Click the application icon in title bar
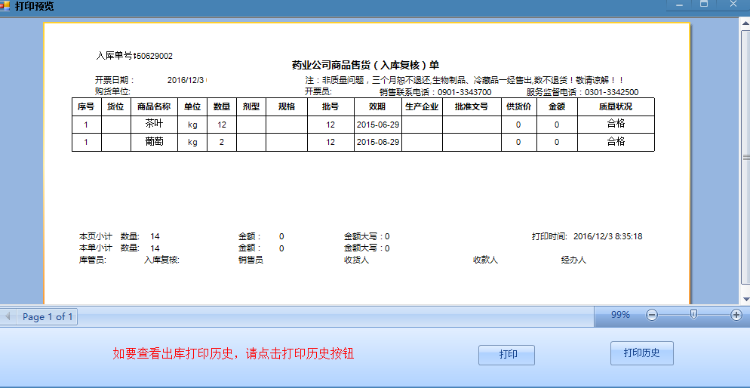This screenshot has height=388, width=750. coord(5,6)
